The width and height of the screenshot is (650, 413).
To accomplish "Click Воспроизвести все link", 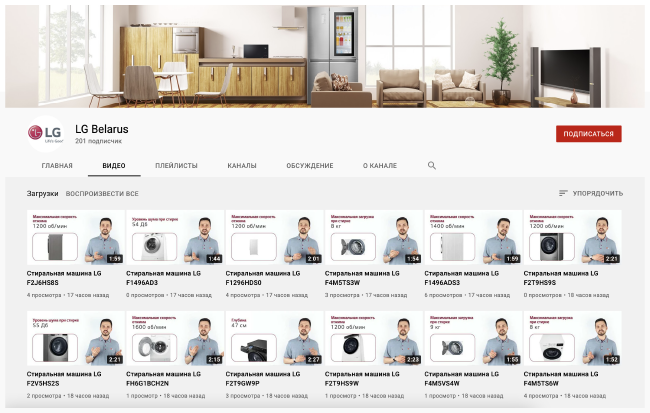I will pyautogui.click(x=102, y=194).
